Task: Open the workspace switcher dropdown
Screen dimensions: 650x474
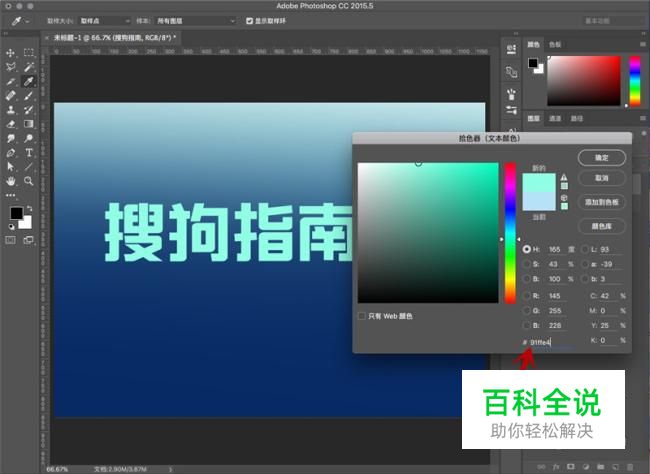Action: click(614, 21)
